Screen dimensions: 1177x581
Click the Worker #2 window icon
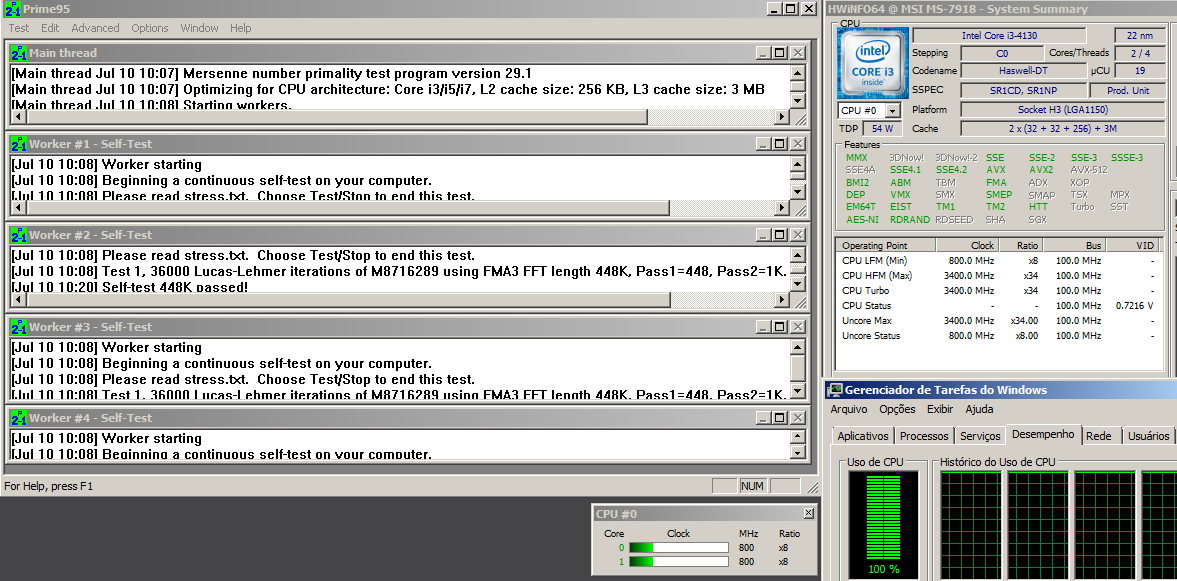tap(19, 235)
